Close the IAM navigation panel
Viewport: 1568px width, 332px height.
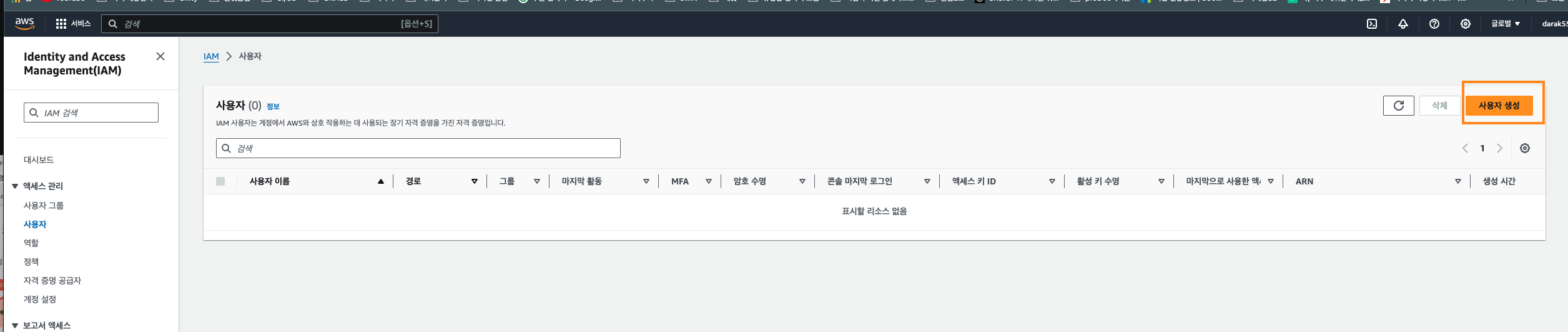point(160,56)
